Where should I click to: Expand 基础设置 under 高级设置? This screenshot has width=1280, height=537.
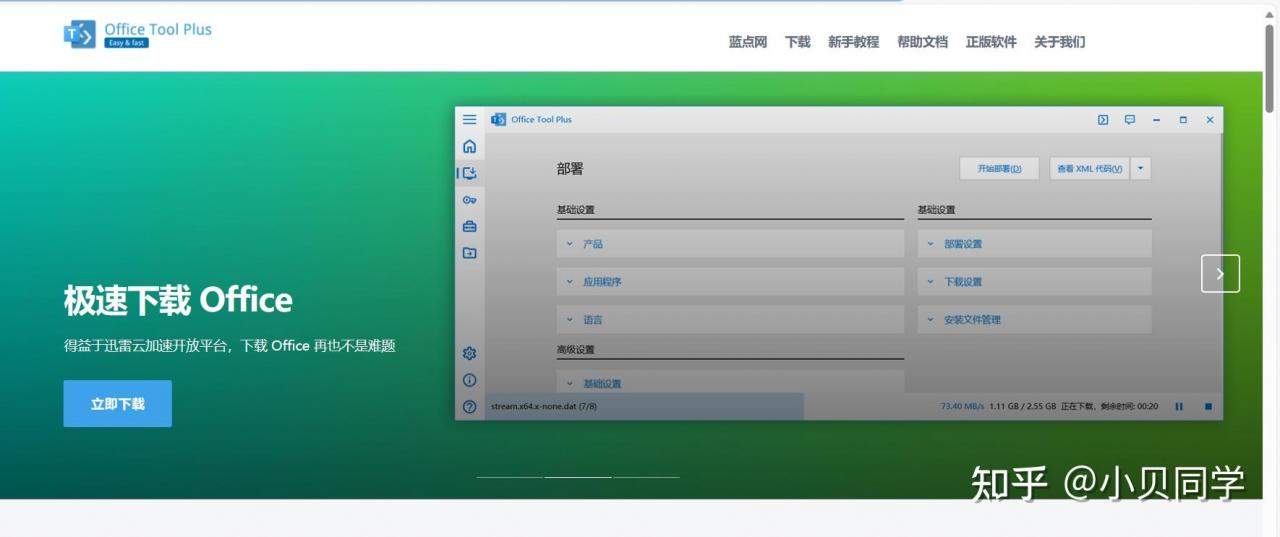pos(730,382)
